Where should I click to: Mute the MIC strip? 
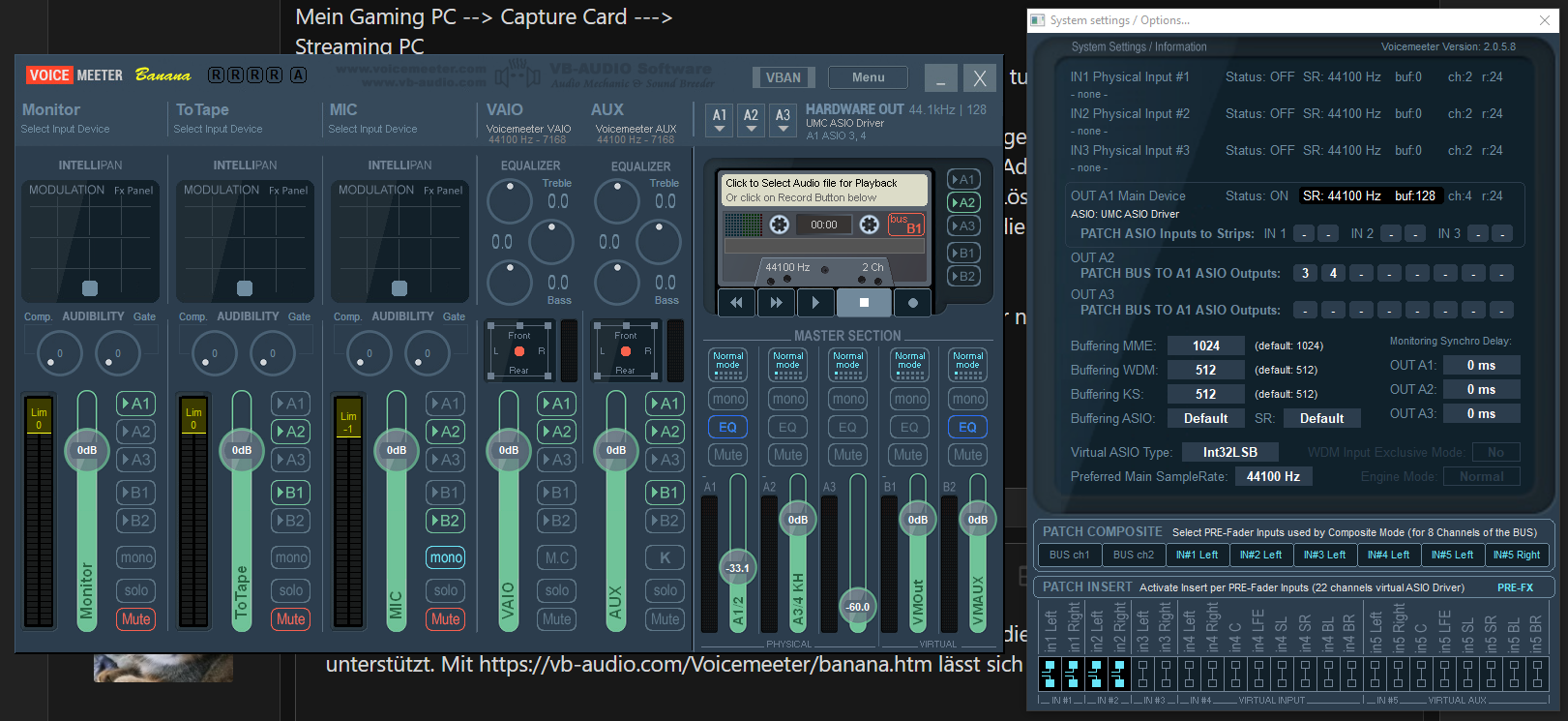446,619
